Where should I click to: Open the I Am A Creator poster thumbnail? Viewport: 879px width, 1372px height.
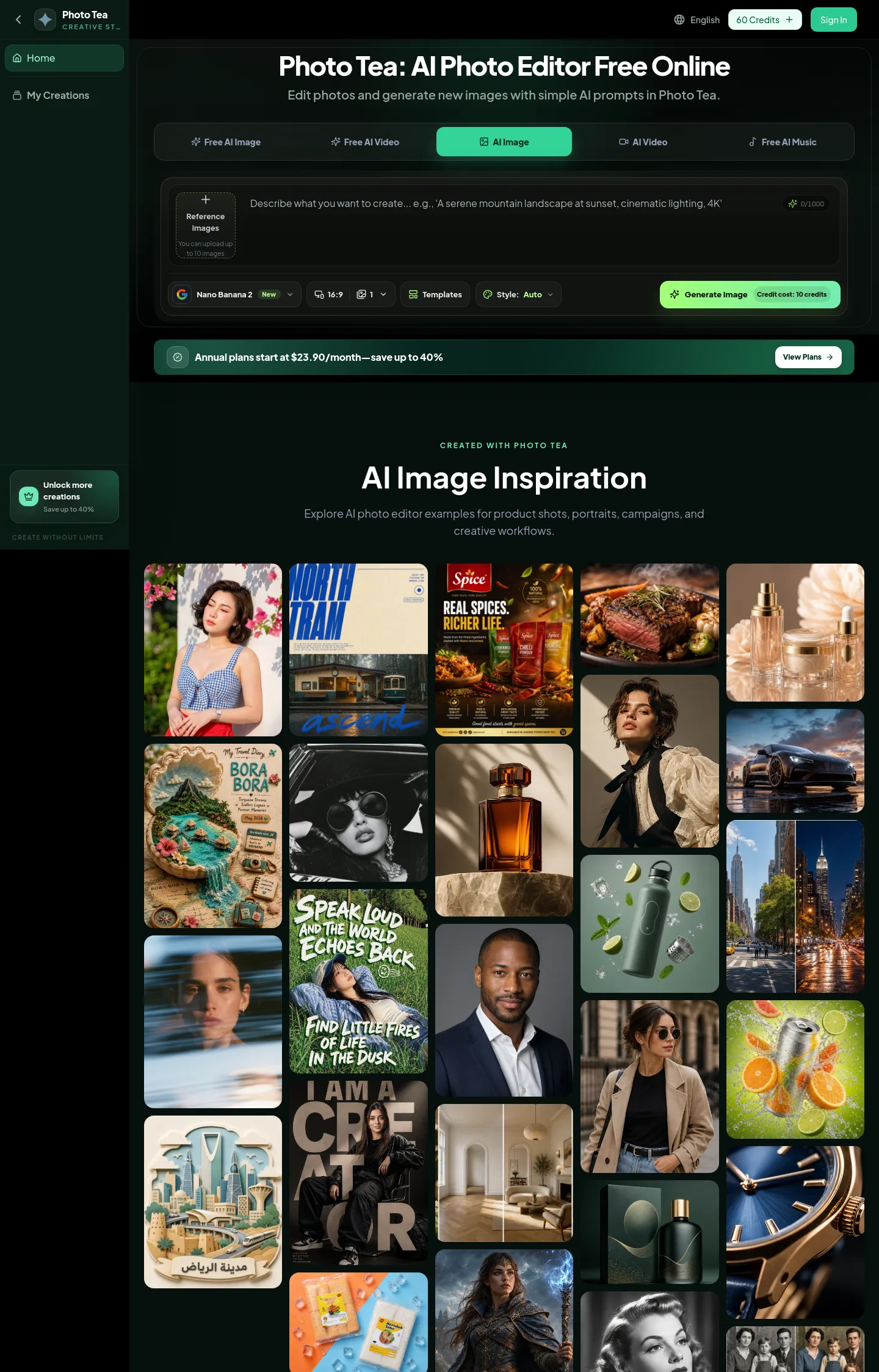pos(358,1173)
